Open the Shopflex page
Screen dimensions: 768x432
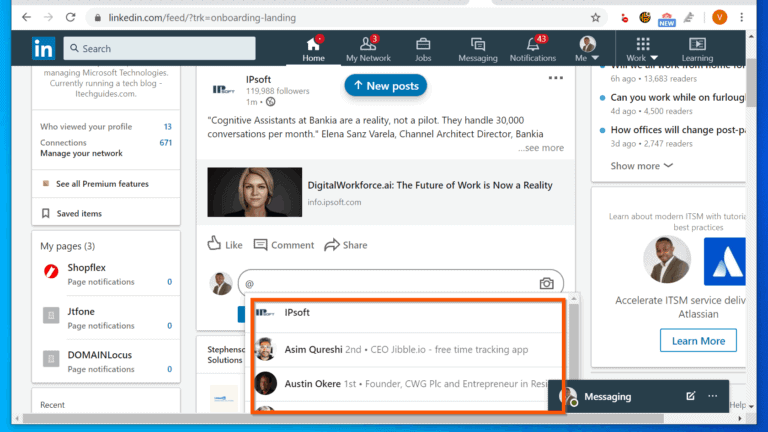click(86, 267)
